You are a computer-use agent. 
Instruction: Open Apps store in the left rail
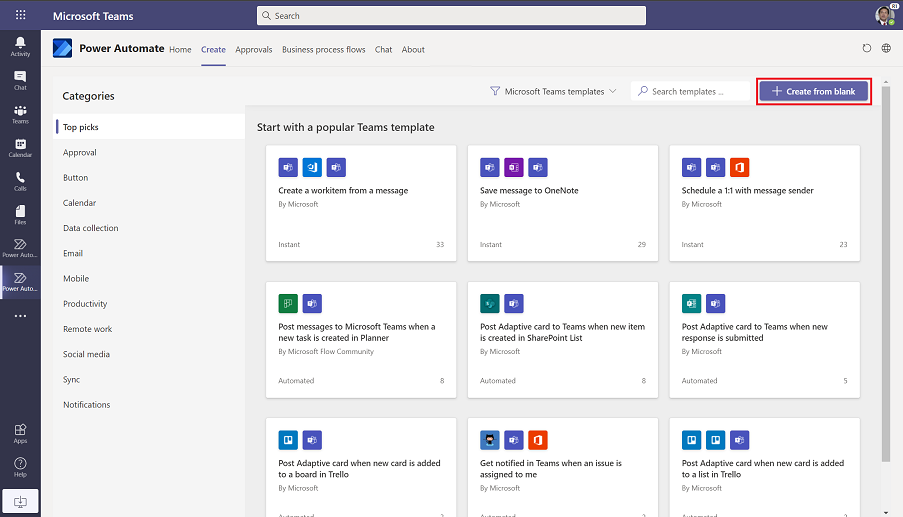tap(20, 434)
